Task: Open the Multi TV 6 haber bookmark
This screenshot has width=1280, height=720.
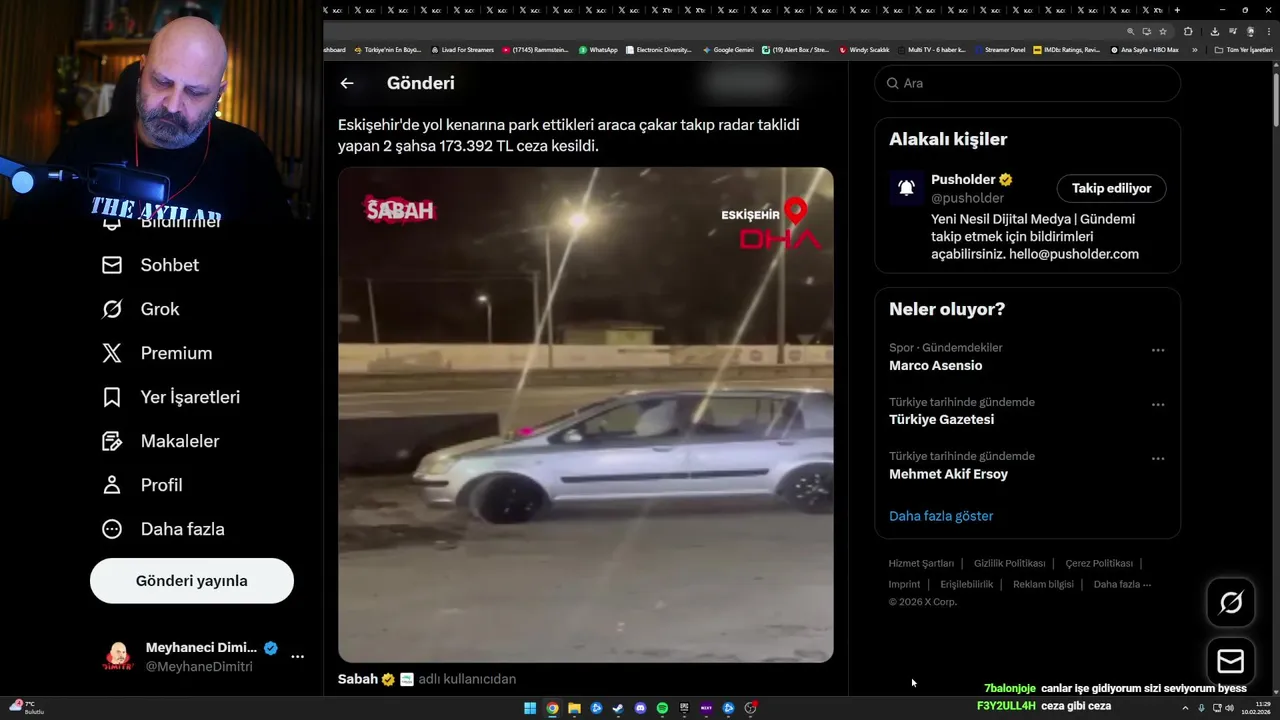Action: pyautogui.click(x=932, y=49)
